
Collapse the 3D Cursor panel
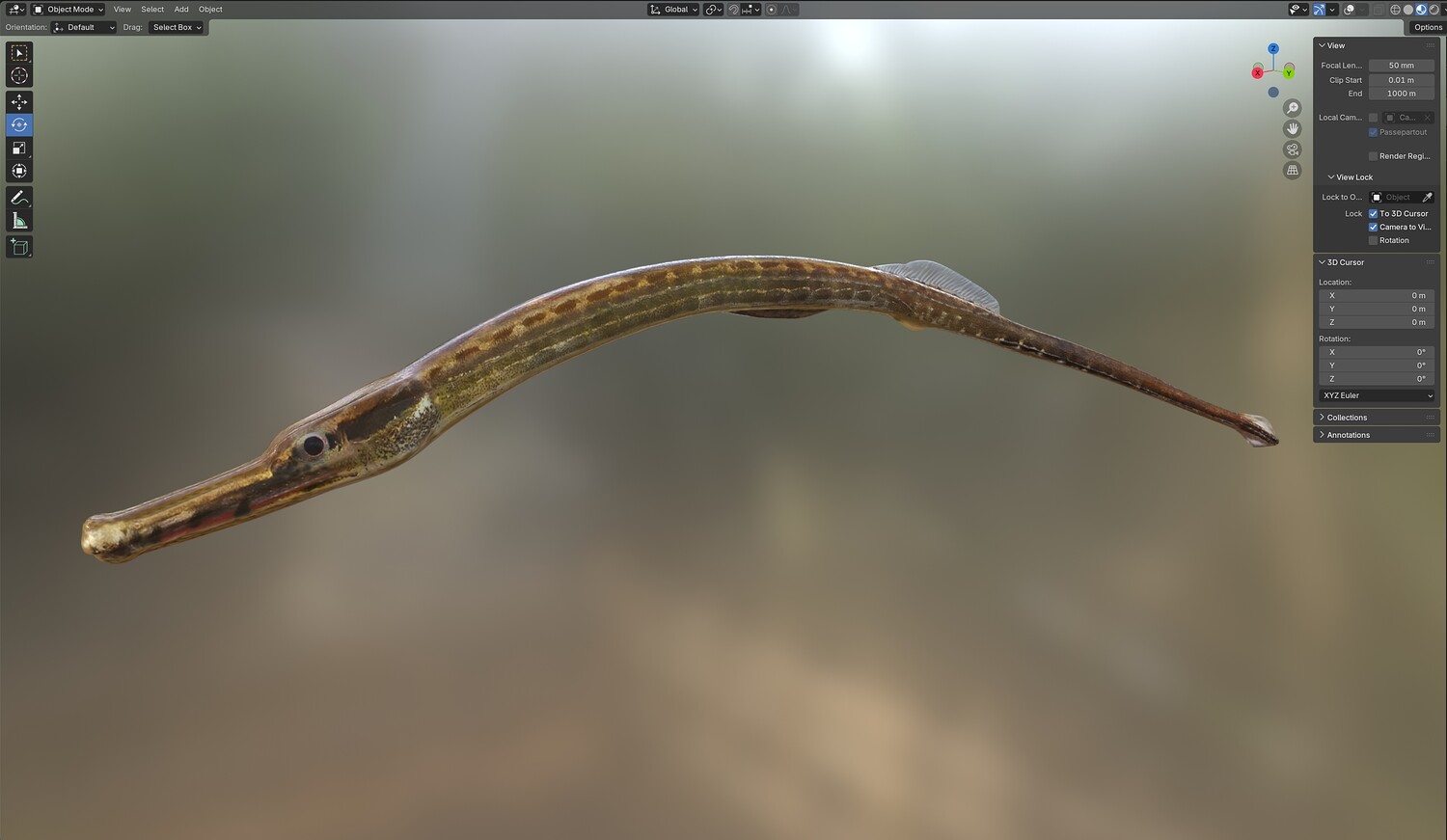pos(1341,262)
